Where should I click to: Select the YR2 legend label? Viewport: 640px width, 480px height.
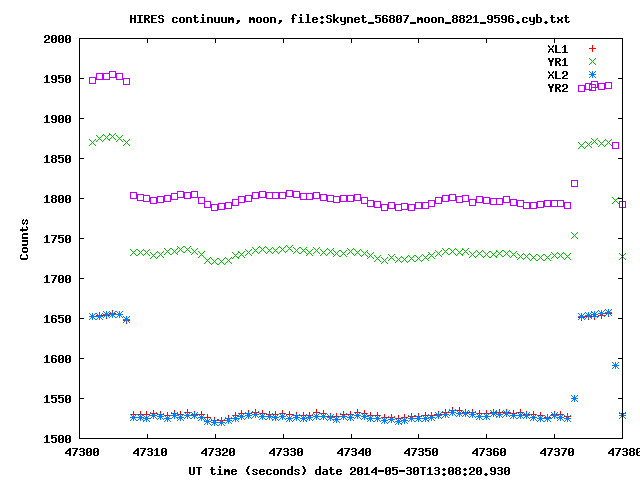[x=558, y=88]
